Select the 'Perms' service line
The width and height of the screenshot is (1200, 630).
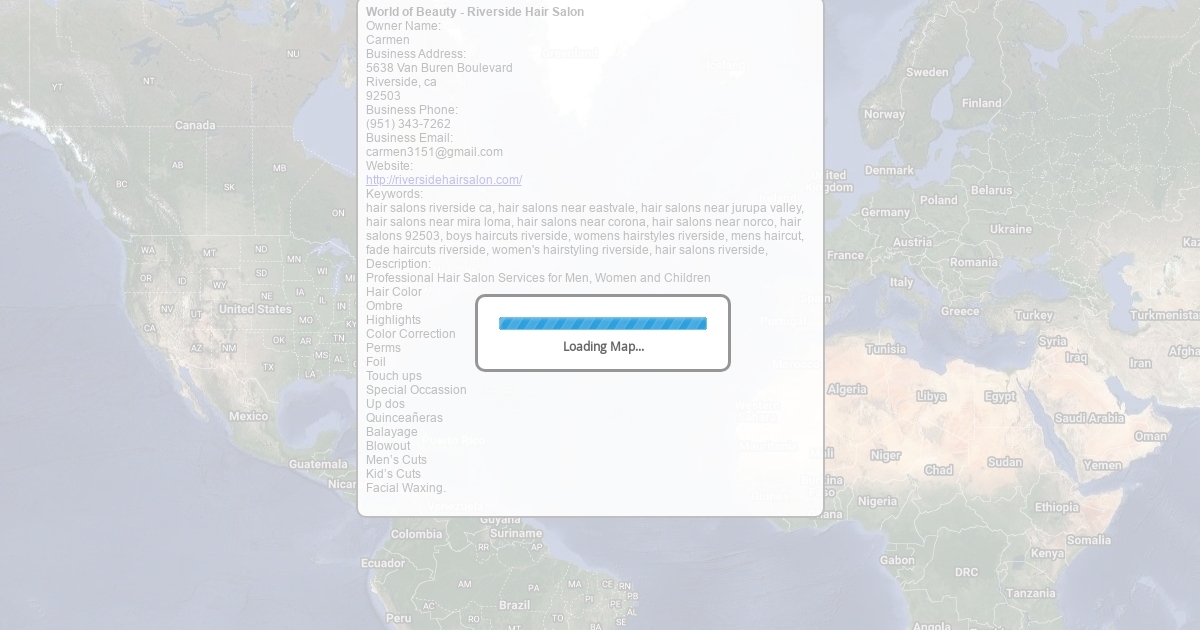(x=383, y=348)
